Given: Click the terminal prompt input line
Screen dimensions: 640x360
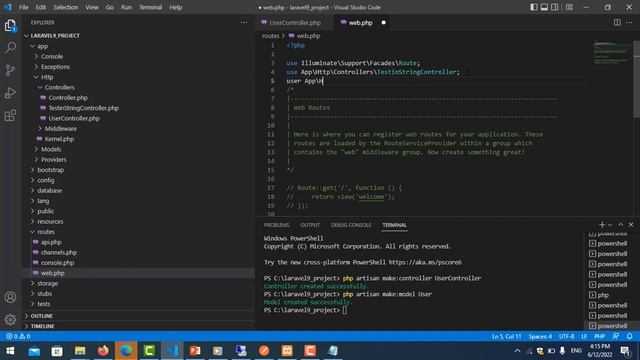Looking at the screenshot, I should pos(344,310).
